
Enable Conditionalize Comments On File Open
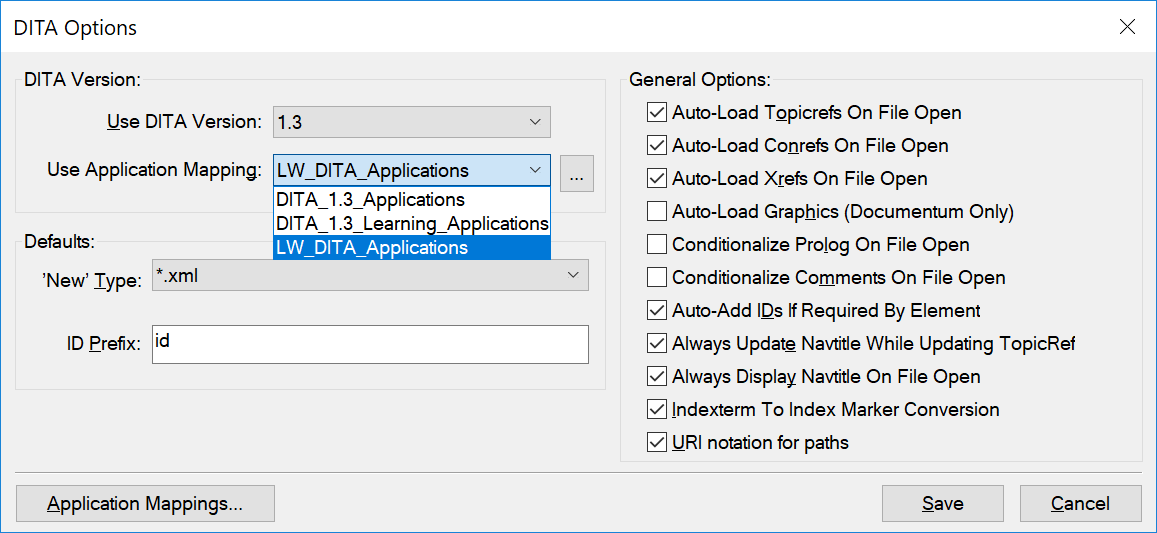point(657,277)
